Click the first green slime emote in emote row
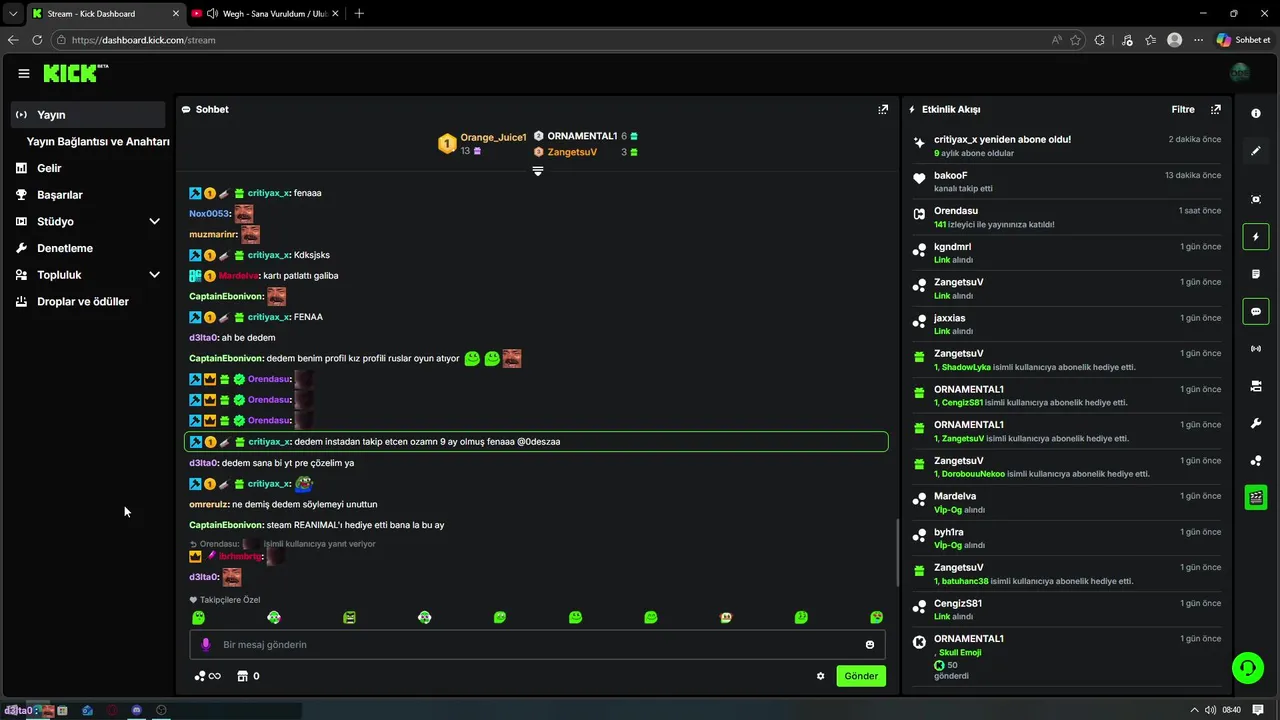1280x720 pixels. [198, 618]
